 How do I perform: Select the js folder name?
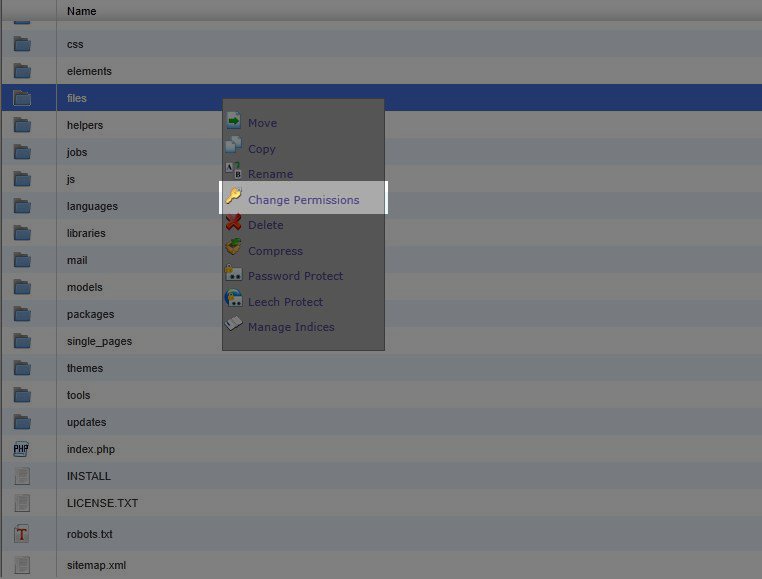(71, 179)
